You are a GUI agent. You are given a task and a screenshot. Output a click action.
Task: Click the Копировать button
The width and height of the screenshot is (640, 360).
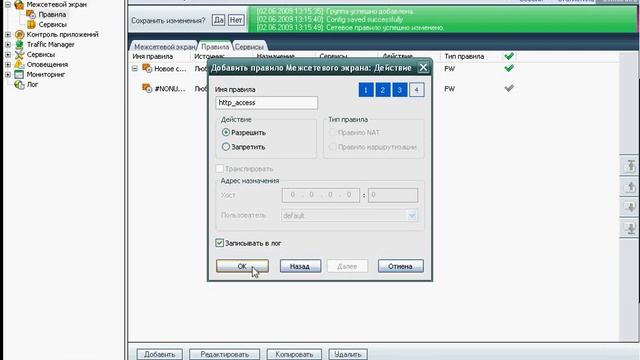click(x=294, y=354)
